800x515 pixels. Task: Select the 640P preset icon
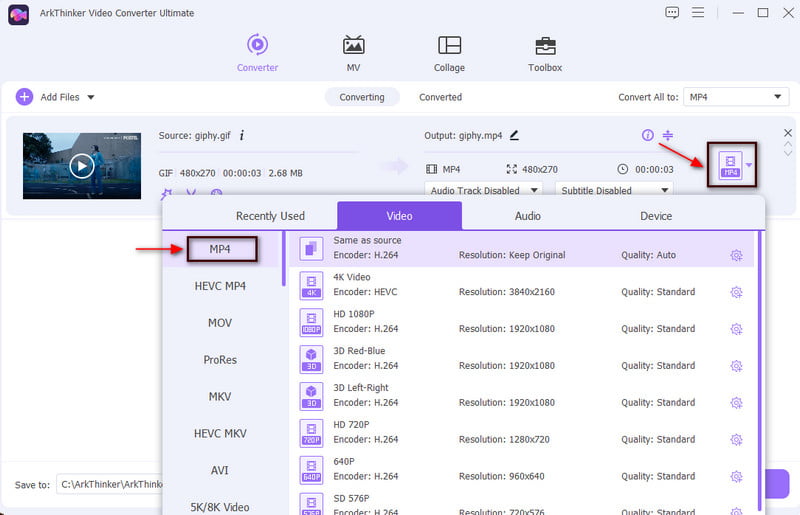(x=311, y=470)
